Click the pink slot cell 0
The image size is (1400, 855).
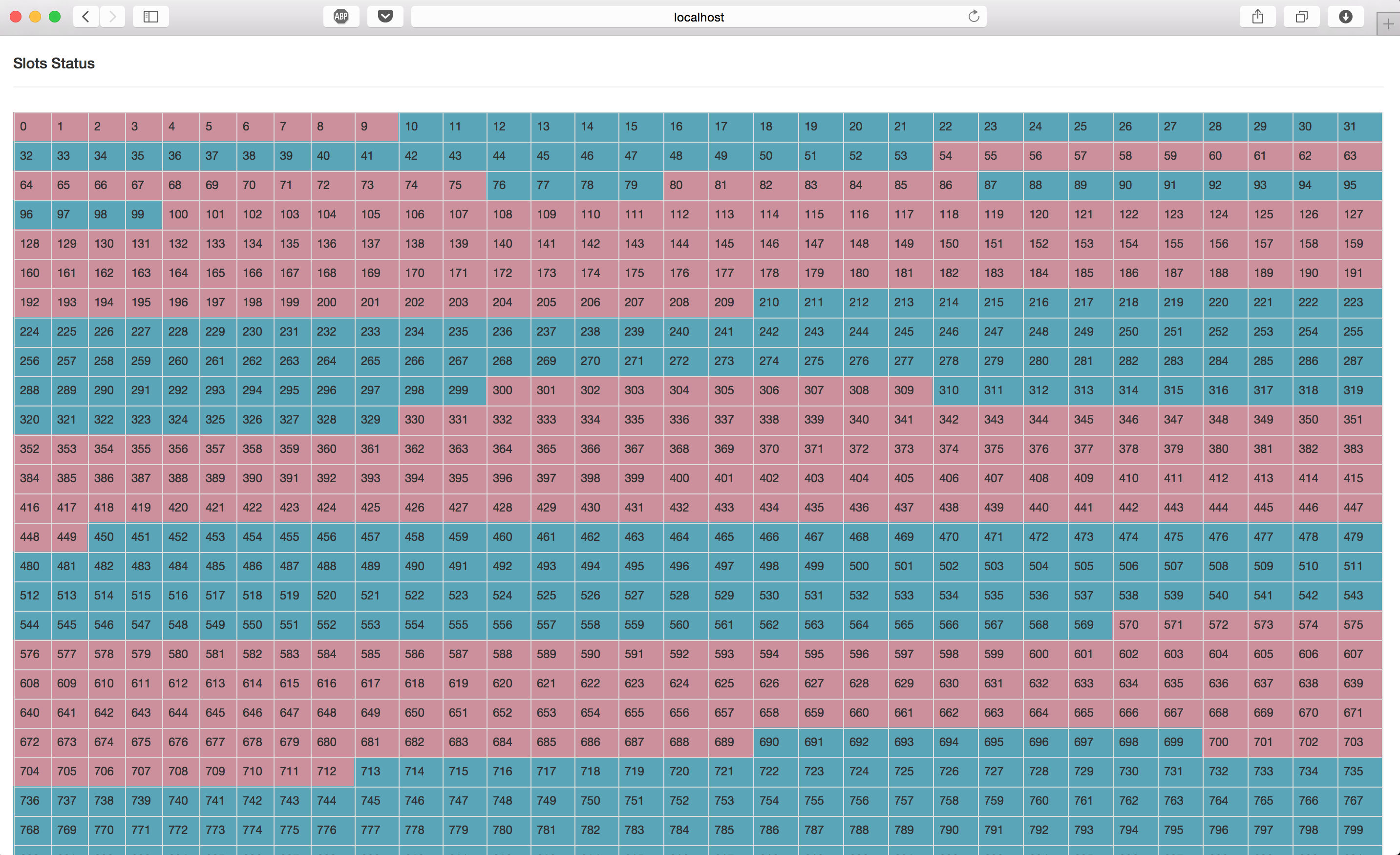[32, 127]
